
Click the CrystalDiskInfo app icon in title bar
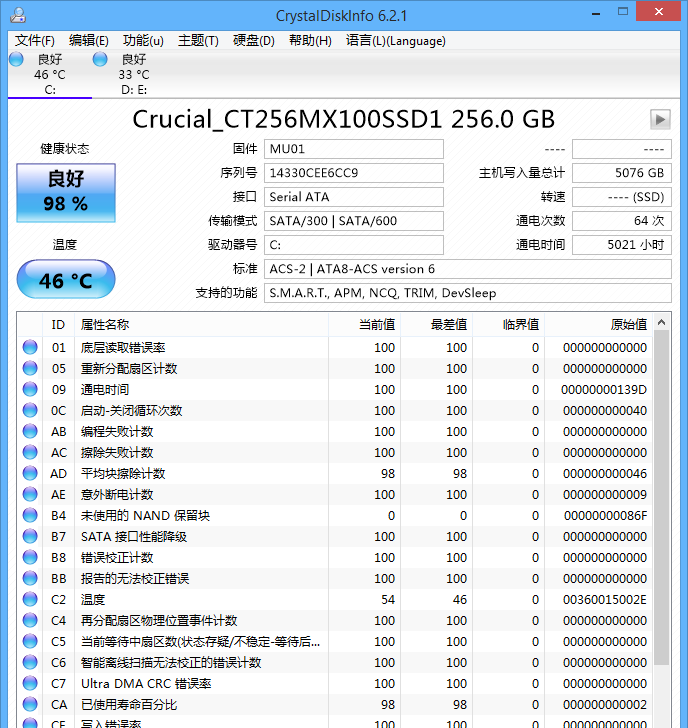click(x=18, y=15)
